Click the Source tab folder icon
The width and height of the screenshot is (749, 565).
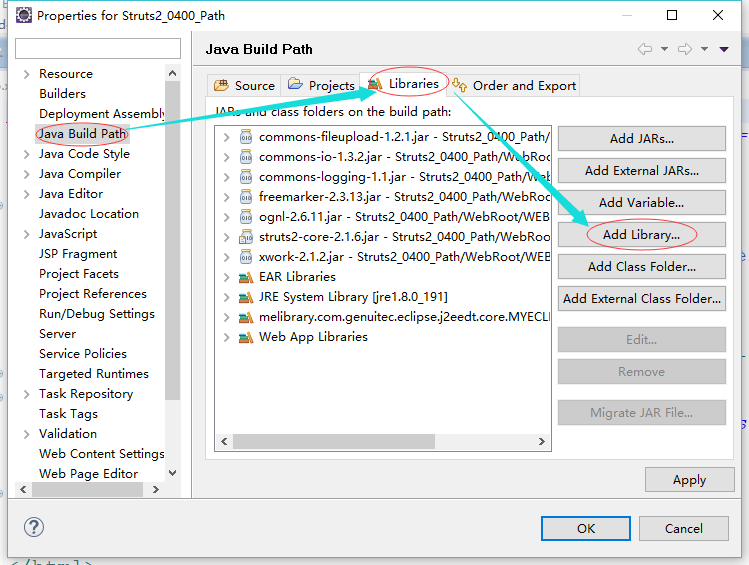[x=221, y=85]
